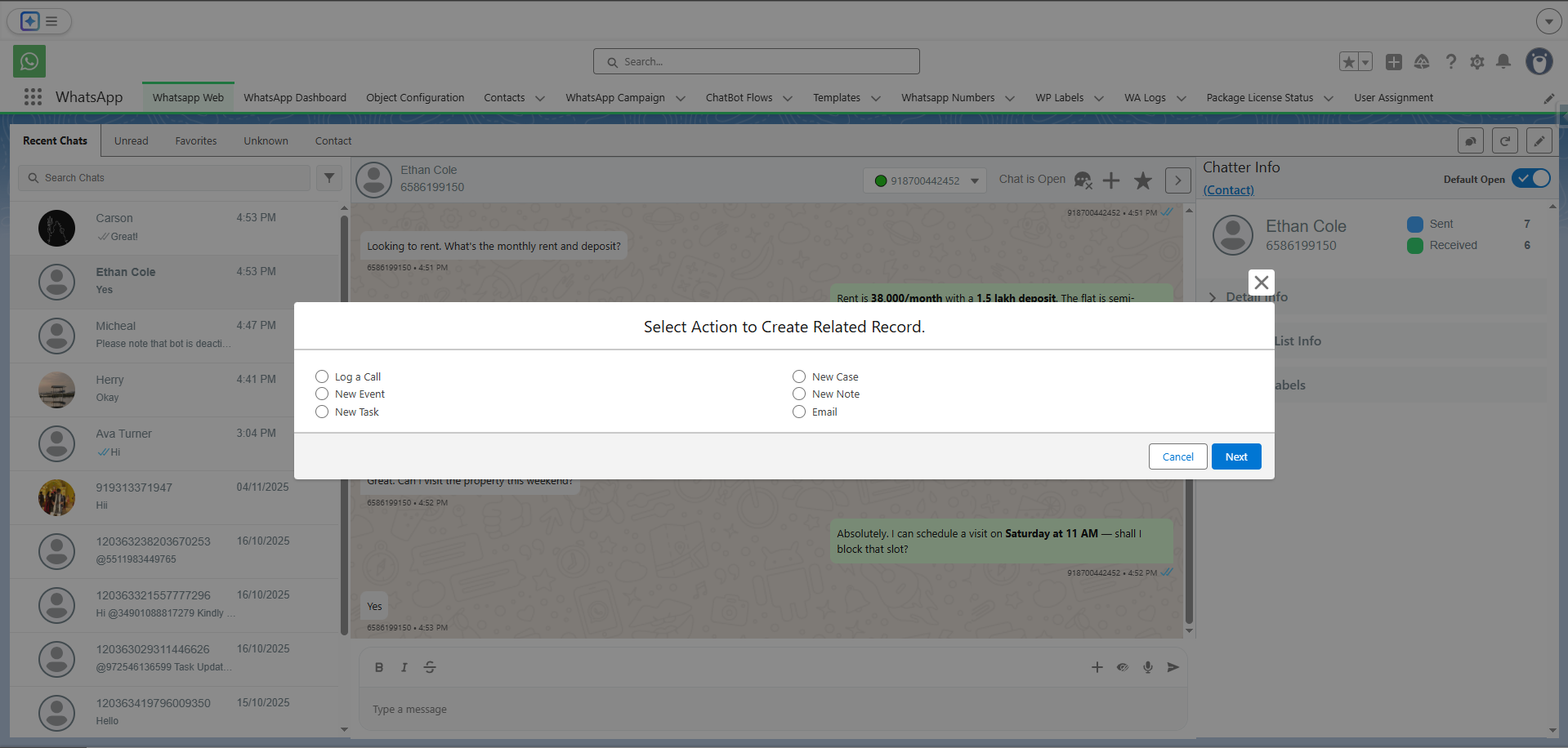
Task: Star Ethan Cole's chat as favorite
Action: click(1141, 180)
